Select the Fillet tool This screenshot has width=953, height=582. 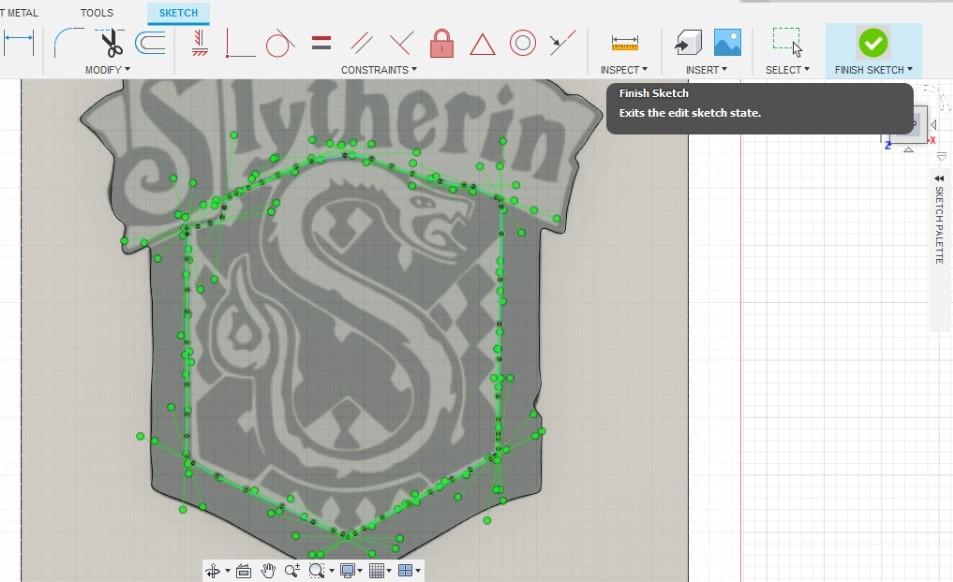coord(68,43)
